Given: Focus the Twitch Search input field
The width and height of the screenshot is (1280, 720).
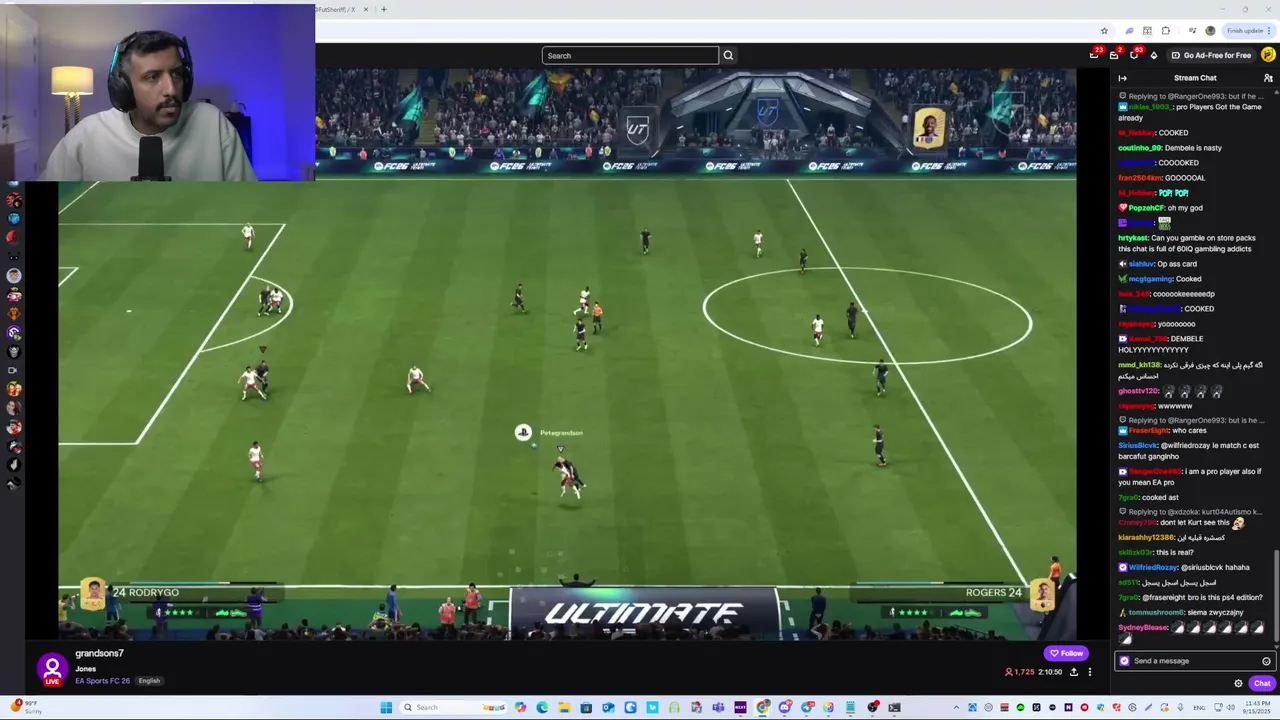Looking at the screenshot, I should pos(630,55).
